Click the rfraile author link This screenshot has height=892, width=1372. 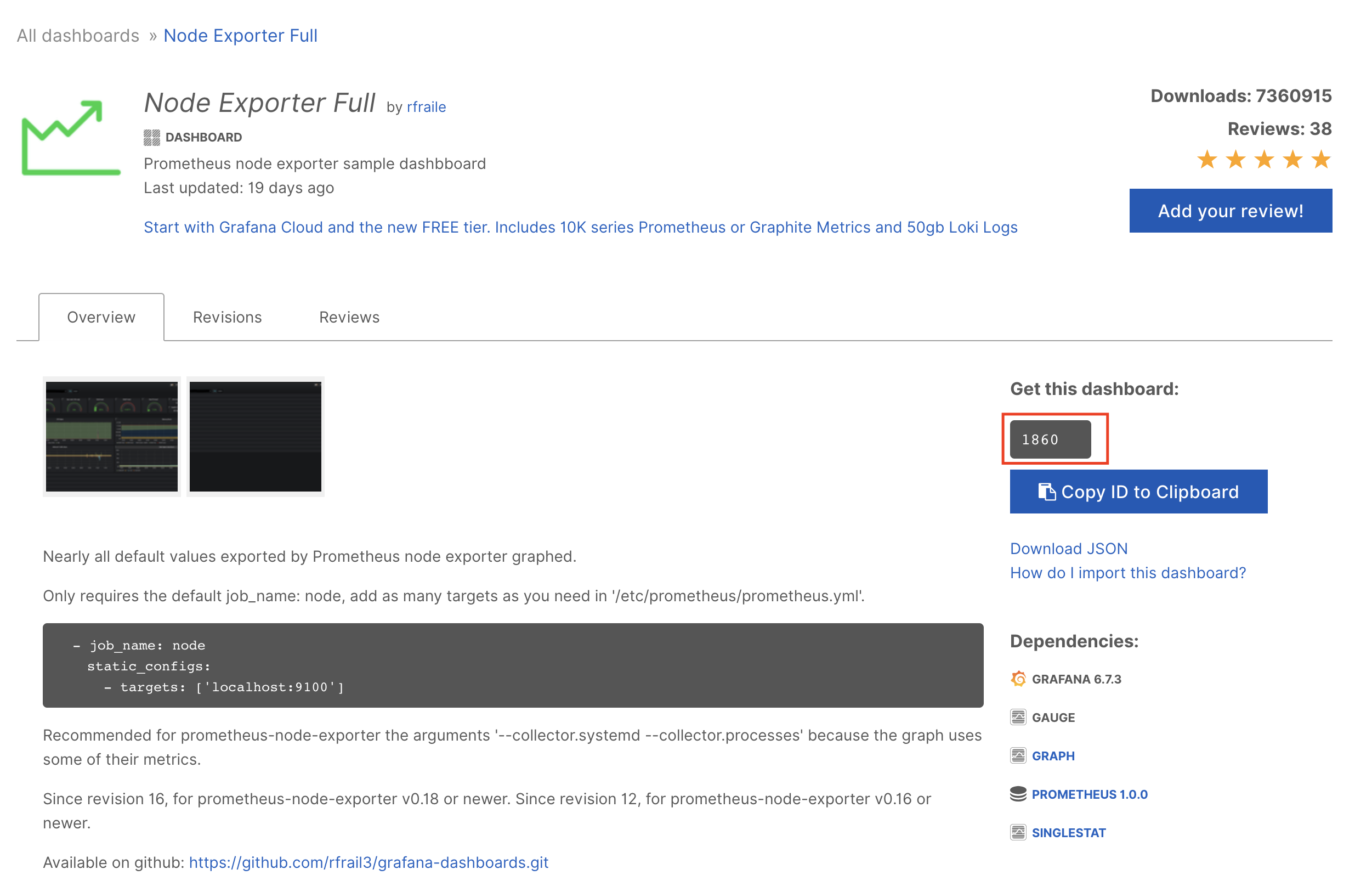pyautogui.click(x=426, y=107)
